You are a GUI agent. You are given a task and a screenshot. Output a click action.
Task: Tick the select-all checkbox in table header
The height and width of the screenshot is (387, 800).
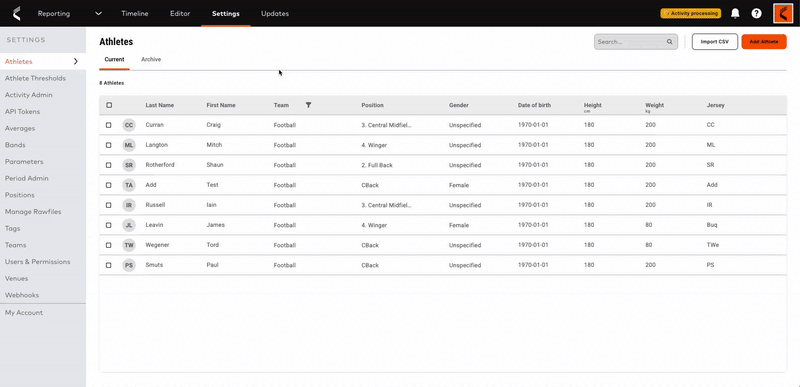(109, 105)
